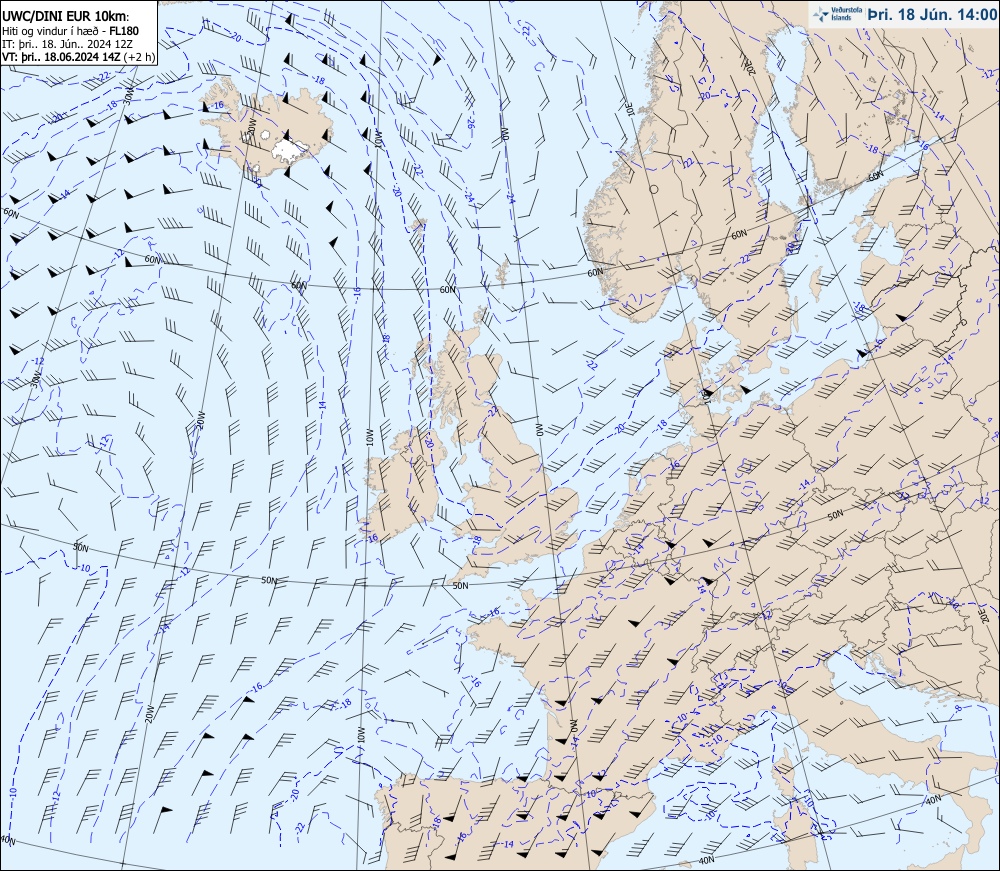Click the 'UWC/DINI EUR 10km:' title
Screen dimensions: 1000x871
(x=66, y=17)
